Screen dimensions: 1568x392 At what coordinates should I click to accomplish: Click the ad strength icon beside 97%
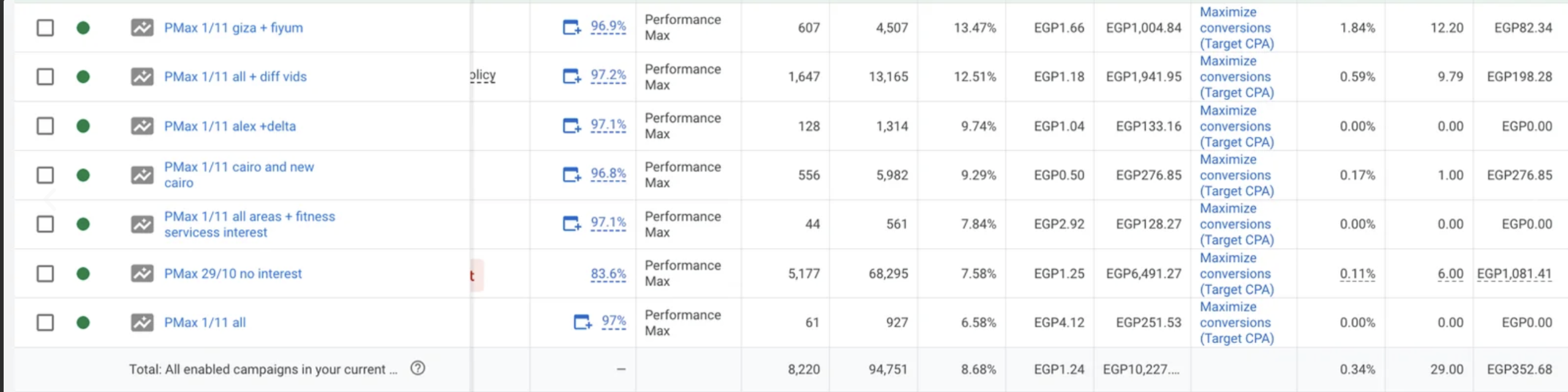[582, 322]
